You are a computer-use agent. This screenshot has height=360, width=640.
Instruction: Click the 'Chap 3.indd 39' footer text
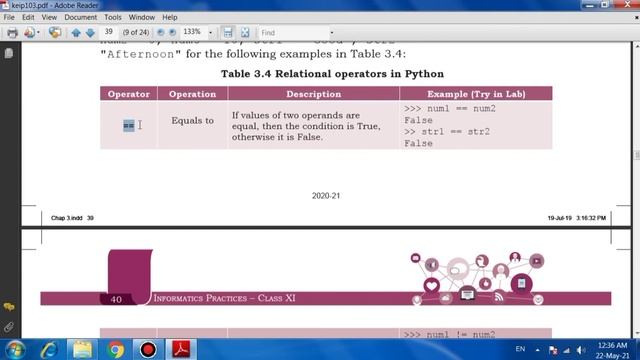click(72, 218)
